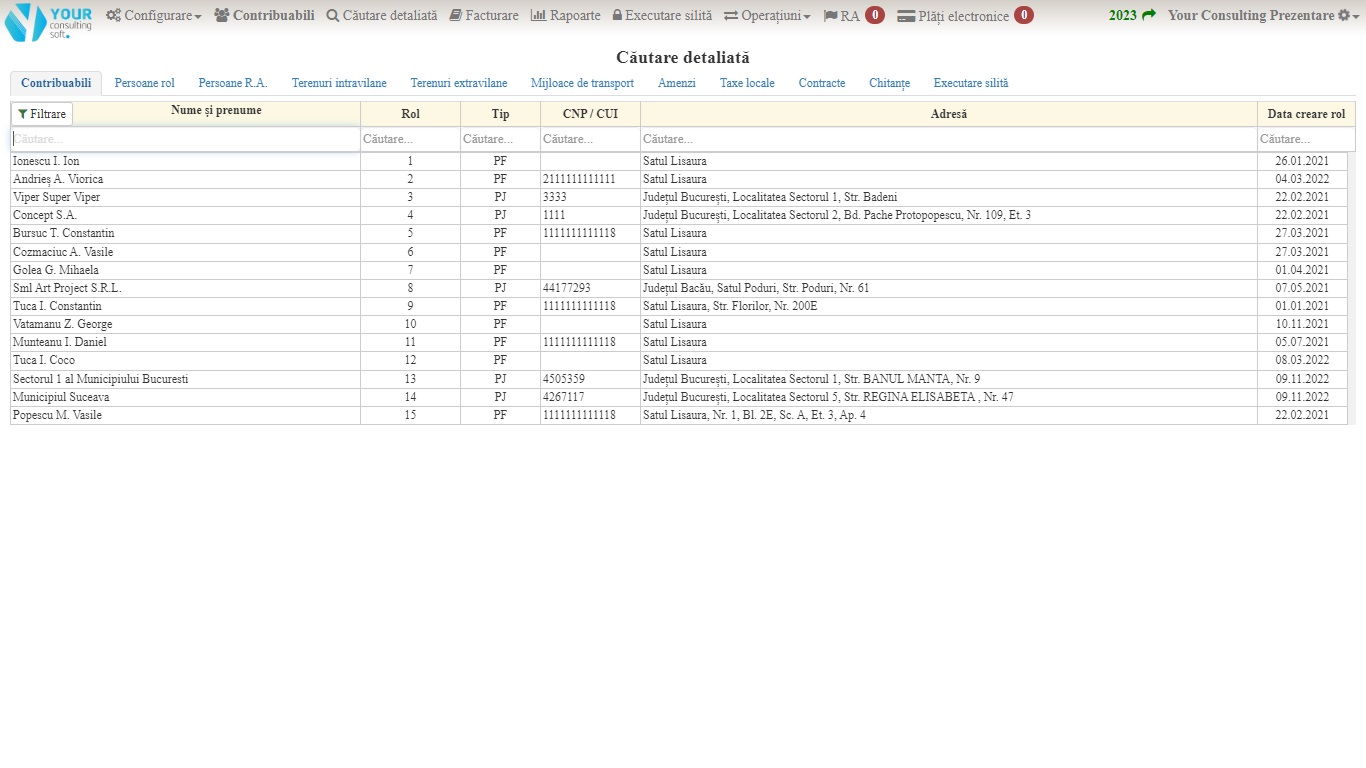Focus the Rol search field
The image size is (1366, 768).
click(410, 139)
